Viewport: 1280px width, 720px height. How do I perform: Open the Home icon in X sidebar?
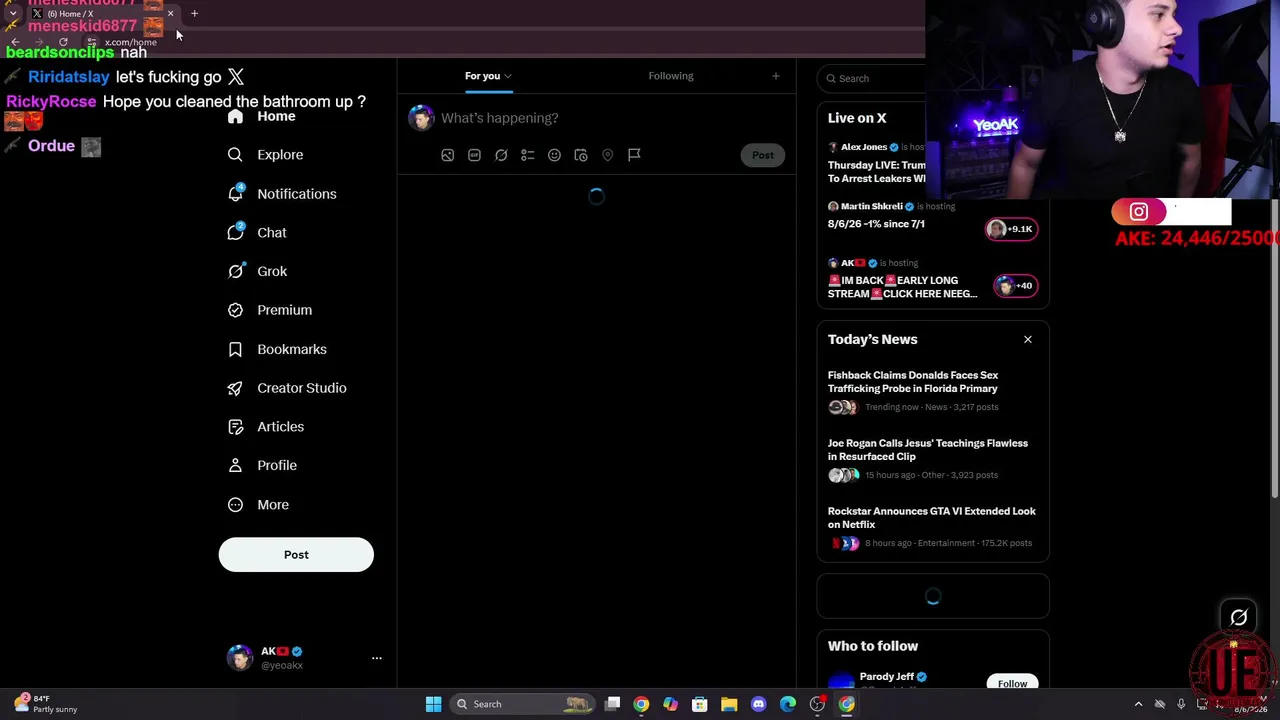pos(235,117)
